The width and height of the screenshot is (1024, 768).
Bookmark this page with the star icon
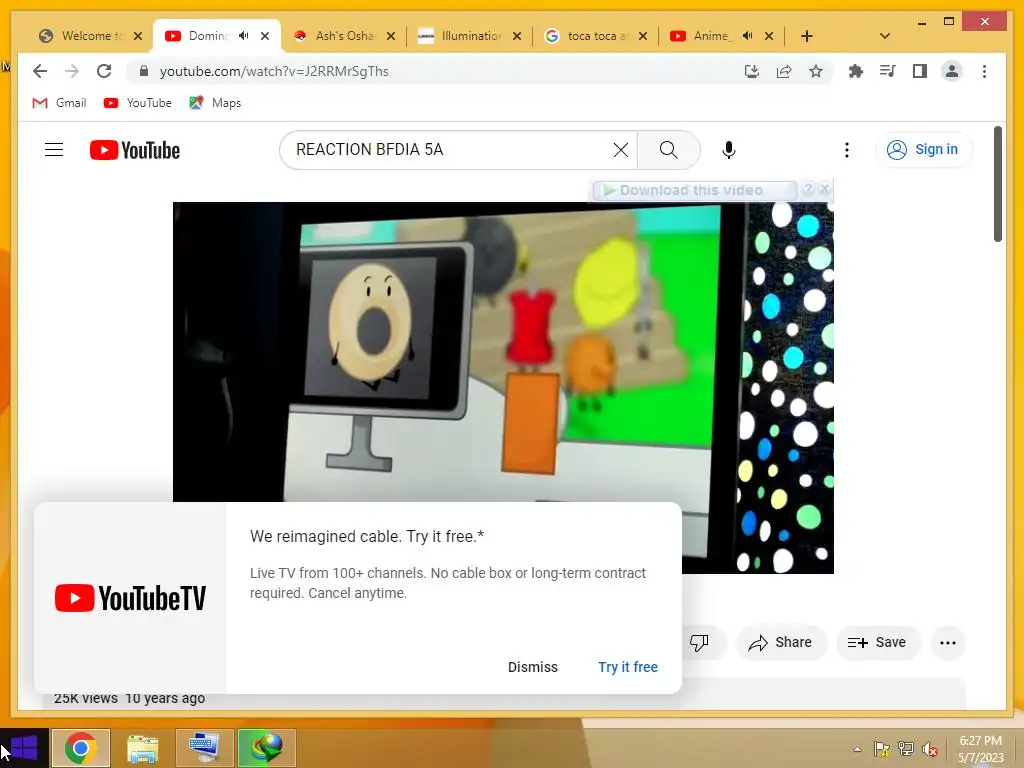click(x=816, y=71)
